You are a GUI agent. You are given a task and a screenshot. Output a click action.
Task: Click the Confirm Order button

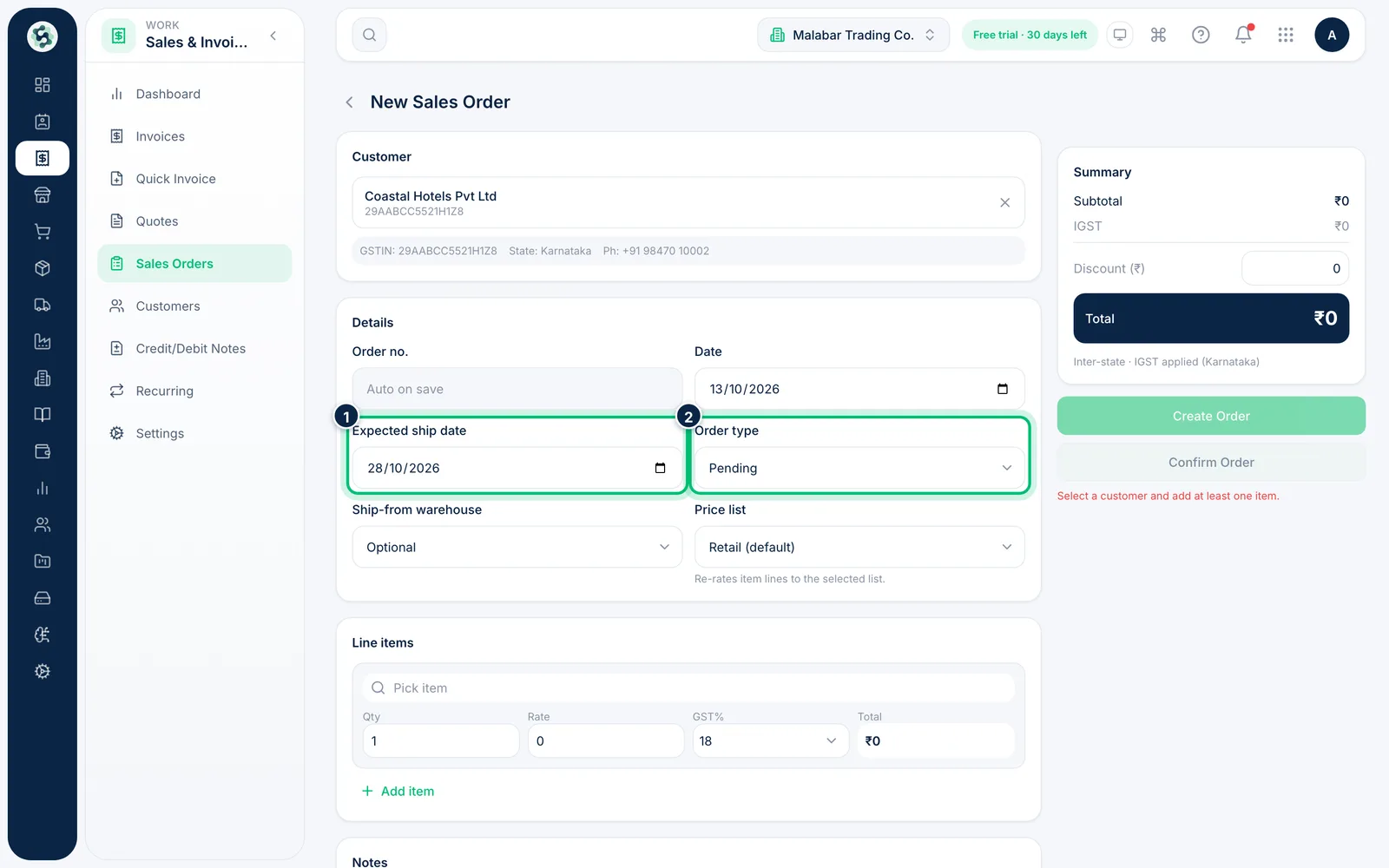(x=1211, y=463)
